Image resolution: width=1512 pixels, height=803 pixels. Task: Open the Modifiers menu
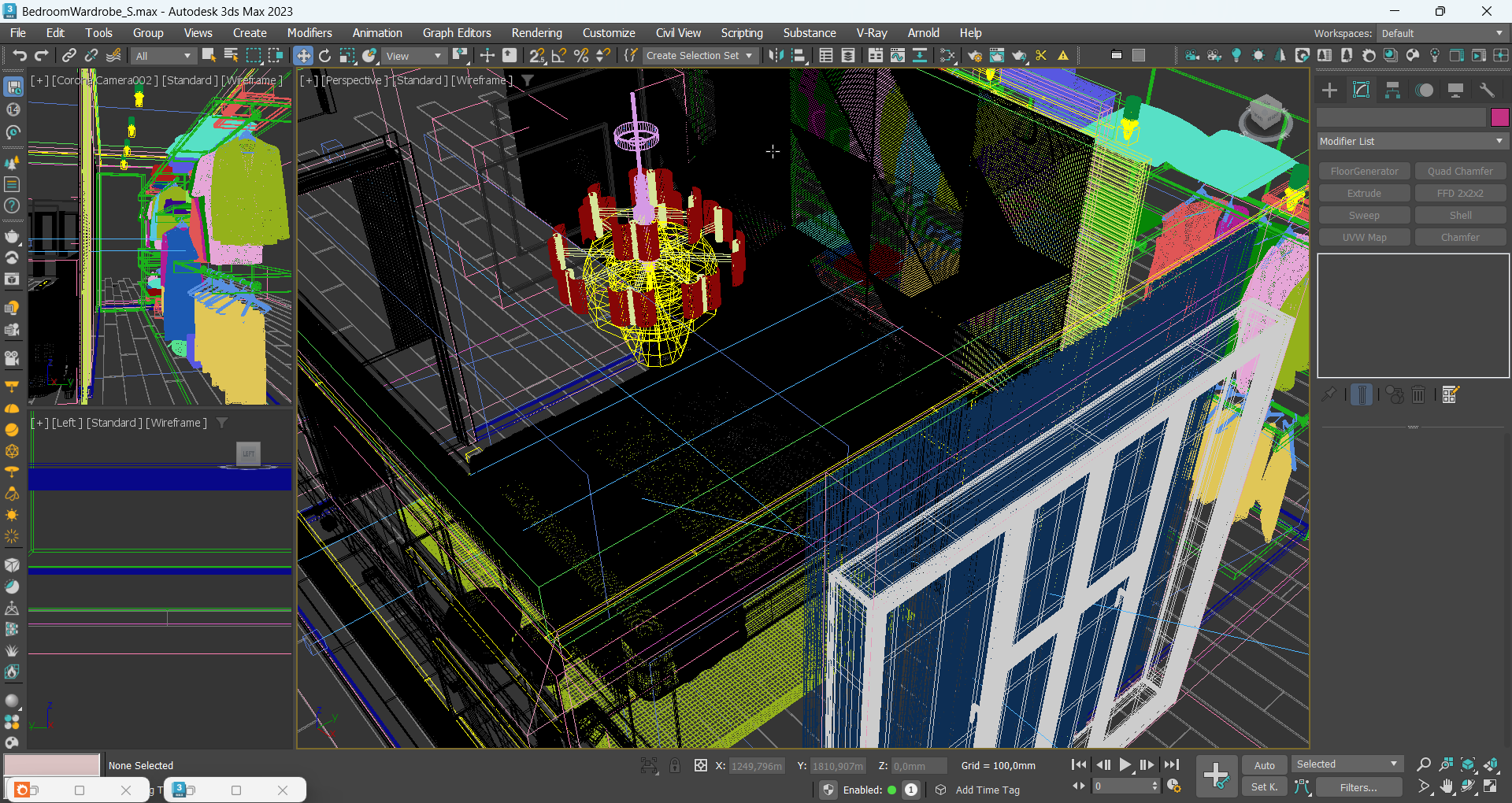(309, 33)
